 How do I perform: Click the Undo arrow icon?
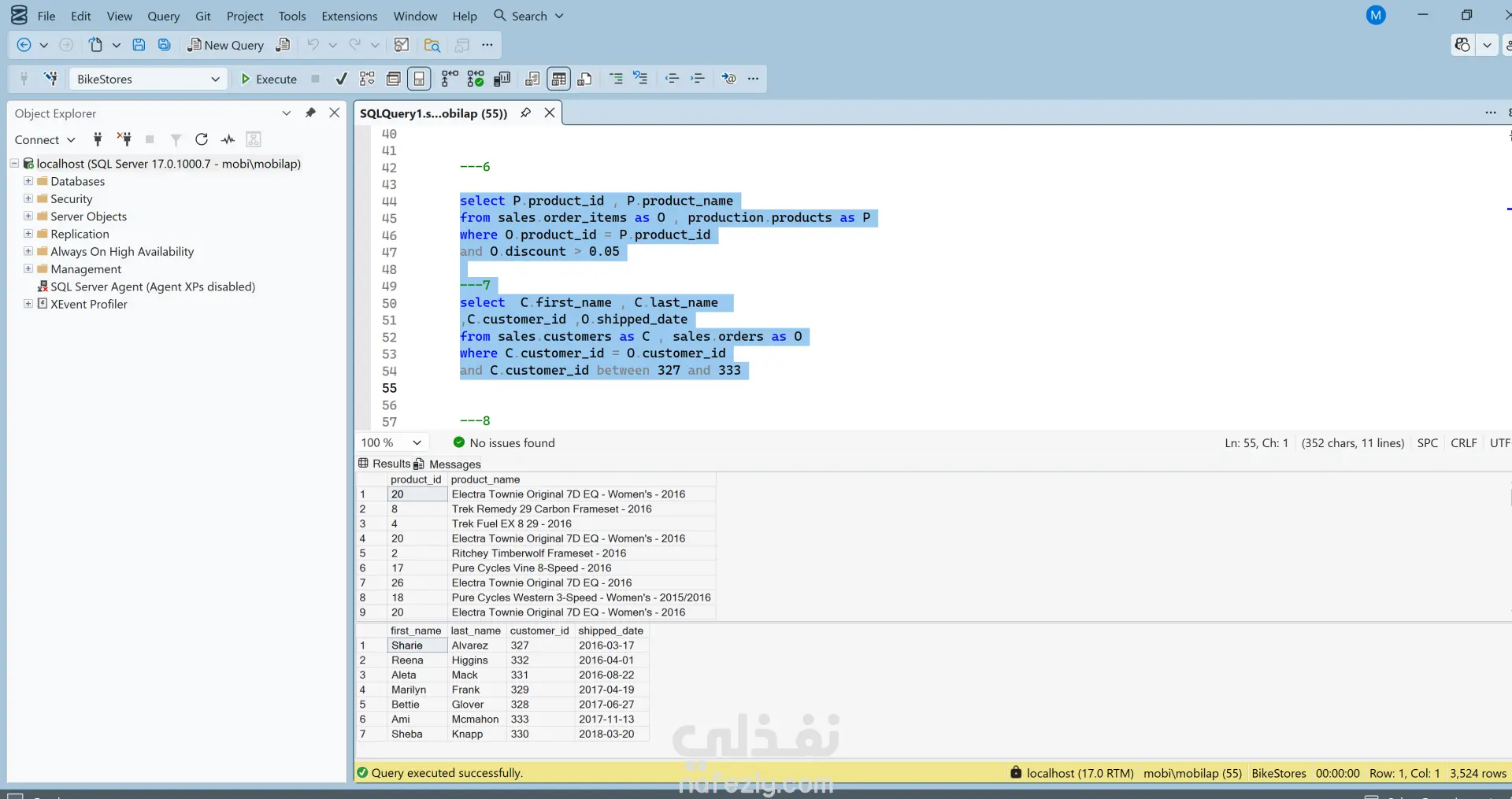pyautogui.click(x=313, y=45)
